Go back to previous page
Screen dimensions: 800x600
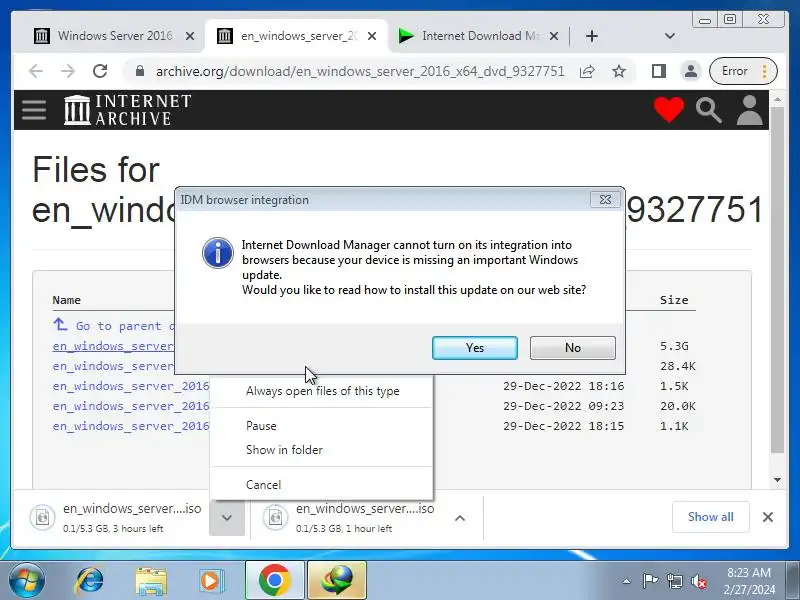[36, 71]
